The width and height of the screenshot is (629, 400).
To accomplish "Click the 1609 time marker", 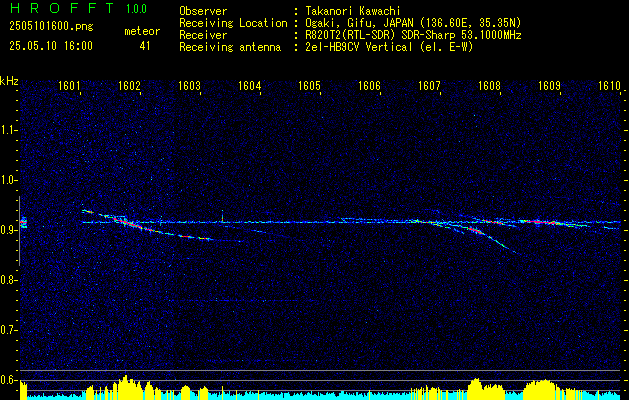I will 550,85.
